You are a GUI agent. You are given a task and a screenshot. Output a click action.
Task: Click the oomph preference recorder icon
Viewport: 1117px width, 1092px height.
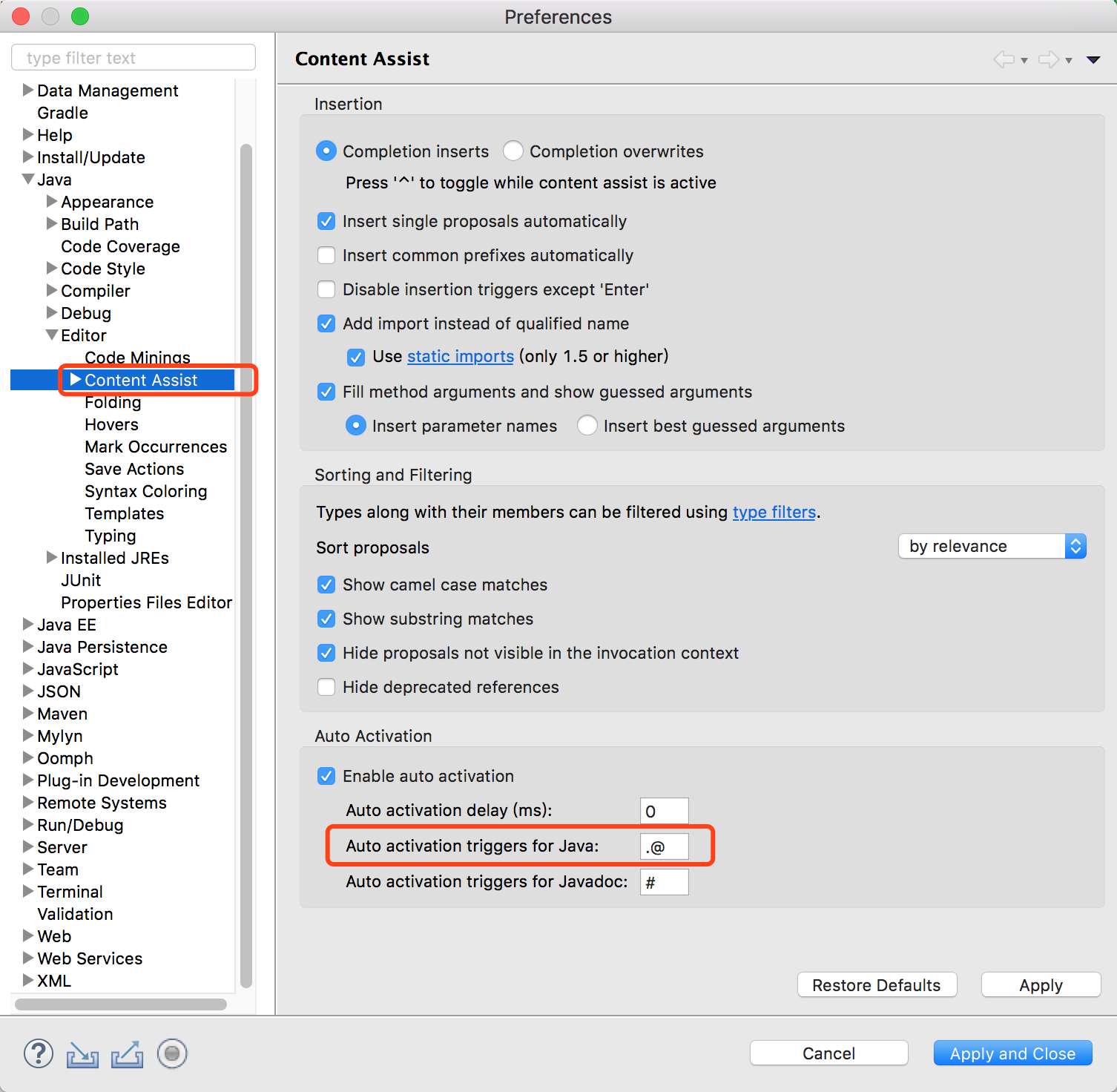point(172,1053)
